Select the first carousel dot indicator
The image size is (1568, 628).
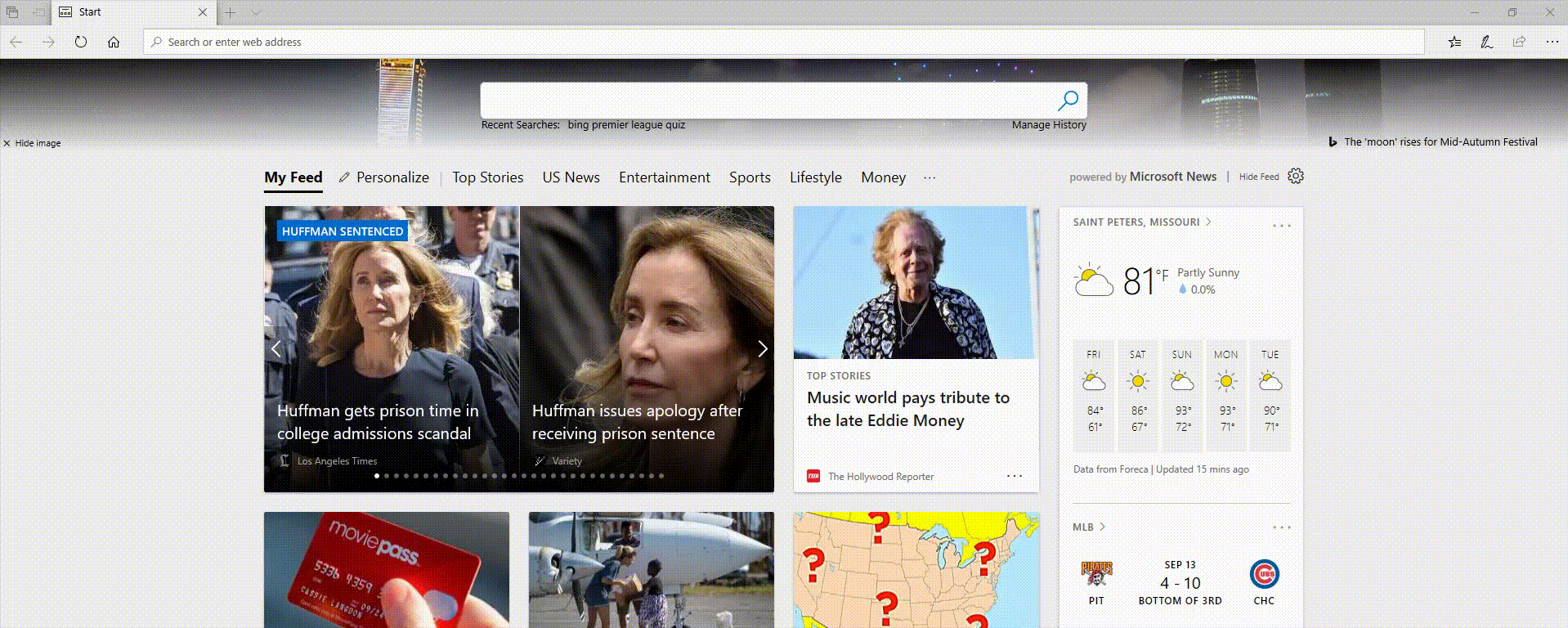377,476
